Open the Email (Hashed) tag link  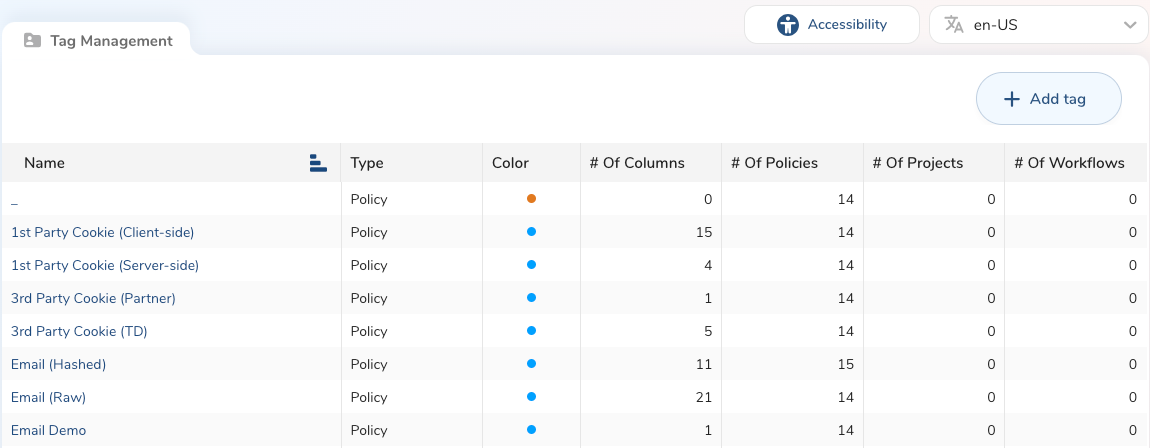coord(58,364)
